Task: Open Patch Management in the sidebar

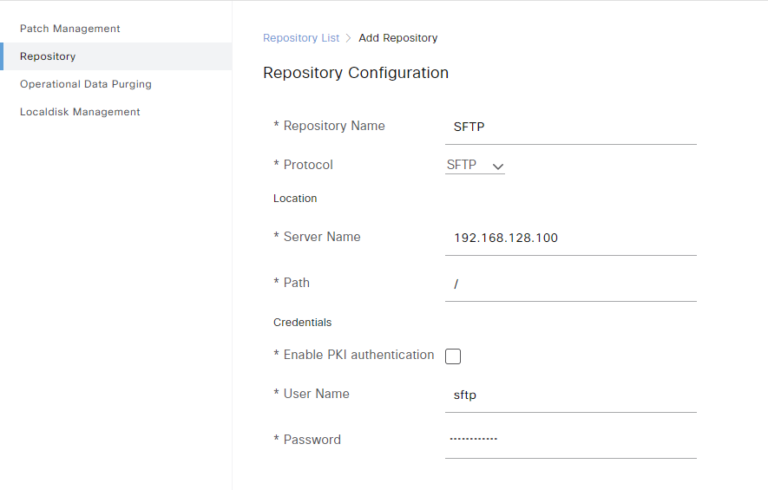Action: [70, 29]
